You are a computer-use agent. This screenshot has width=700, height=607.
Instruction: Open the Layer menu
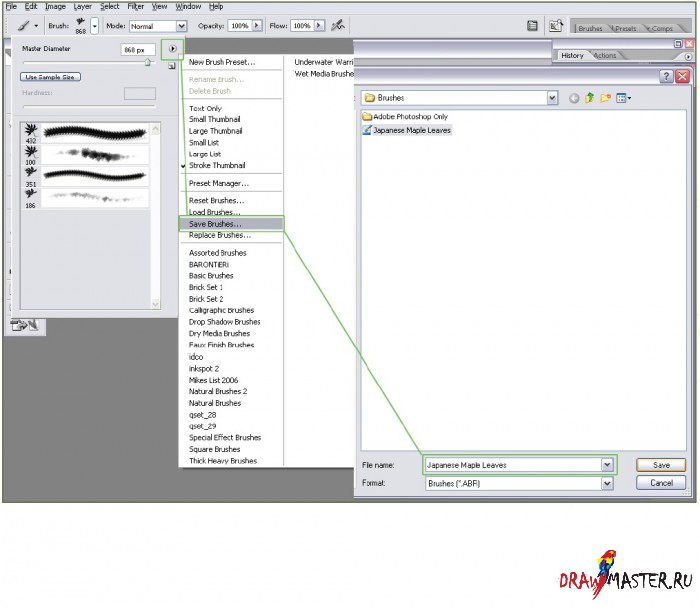(83, 6)
